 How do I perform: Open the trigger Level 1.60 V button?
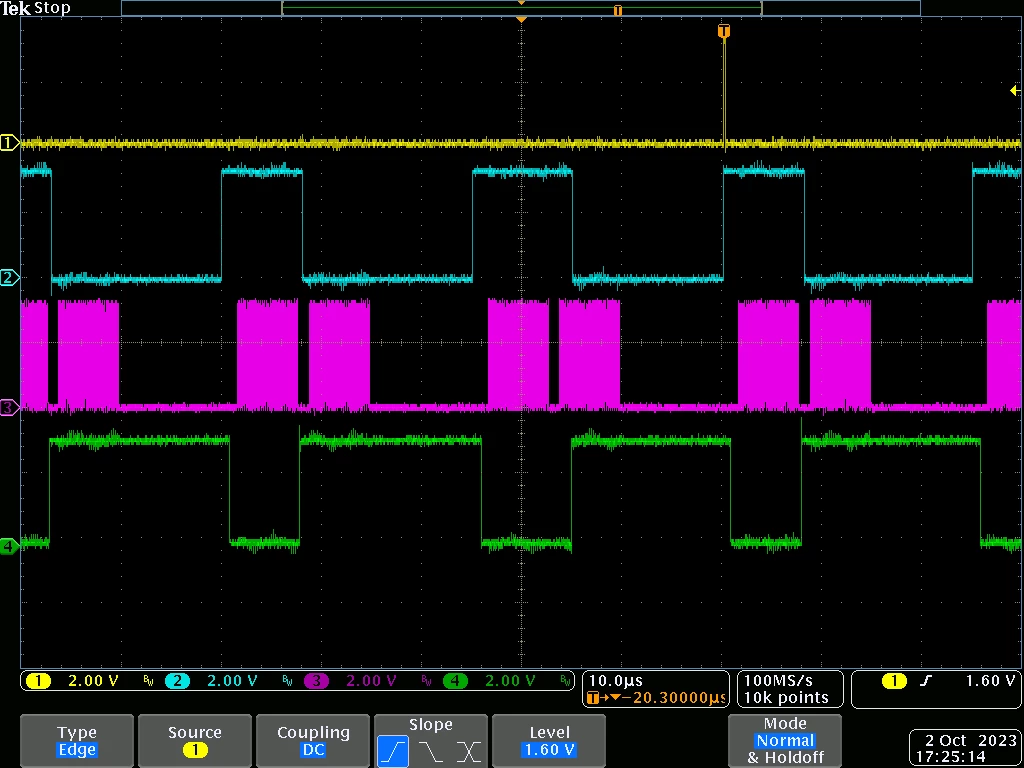tap(549, 741)
